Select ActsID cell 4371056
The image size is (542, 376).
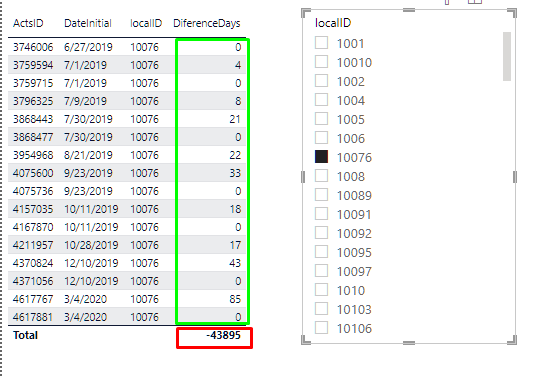33,281
